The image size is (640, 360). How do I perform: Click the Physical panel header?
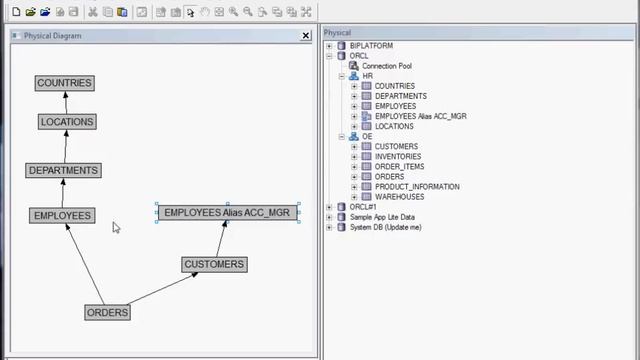pos(478,33)
